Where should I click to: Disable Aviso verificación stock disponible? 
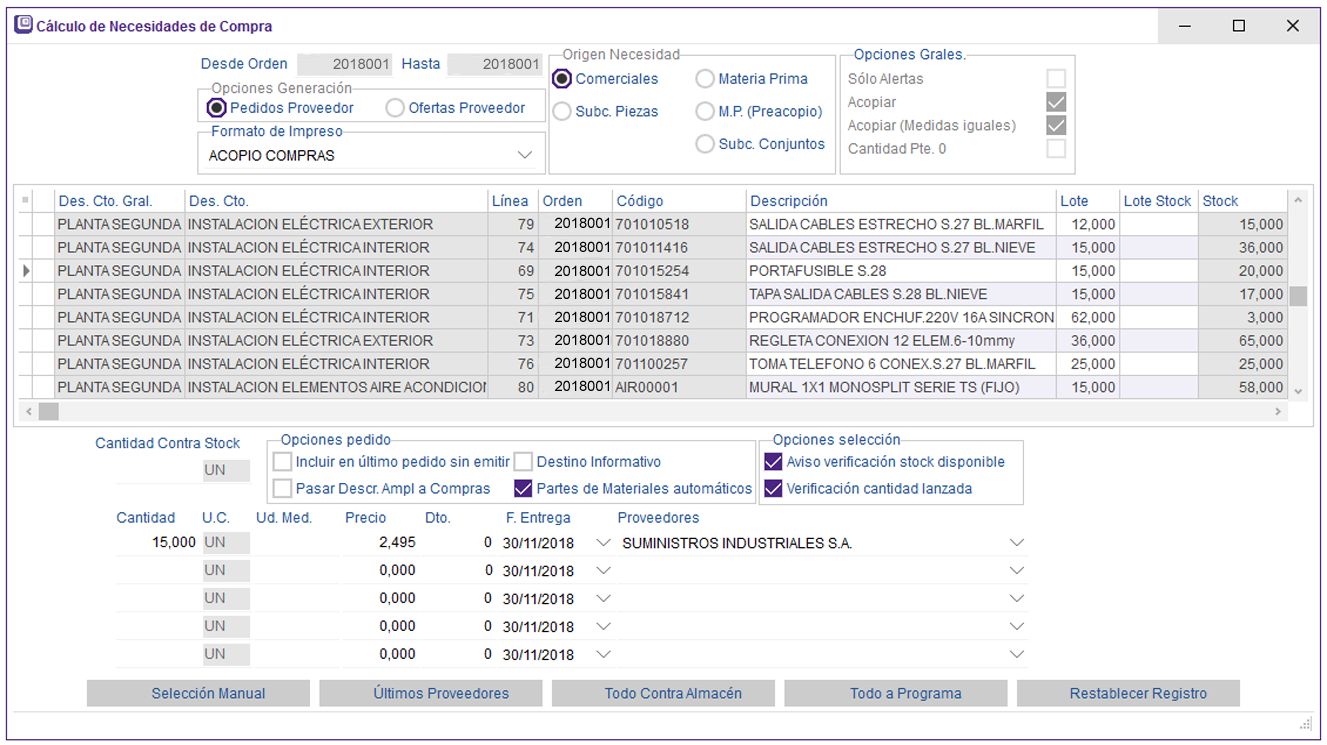(773, 462)
